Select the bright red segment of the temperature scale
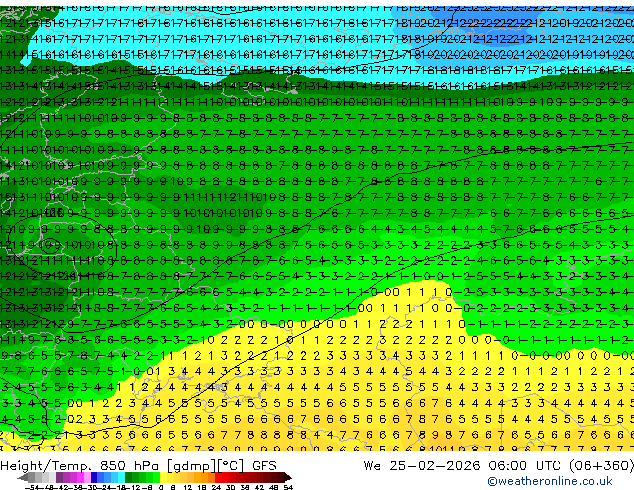634x490 pixels. (218, 477)
